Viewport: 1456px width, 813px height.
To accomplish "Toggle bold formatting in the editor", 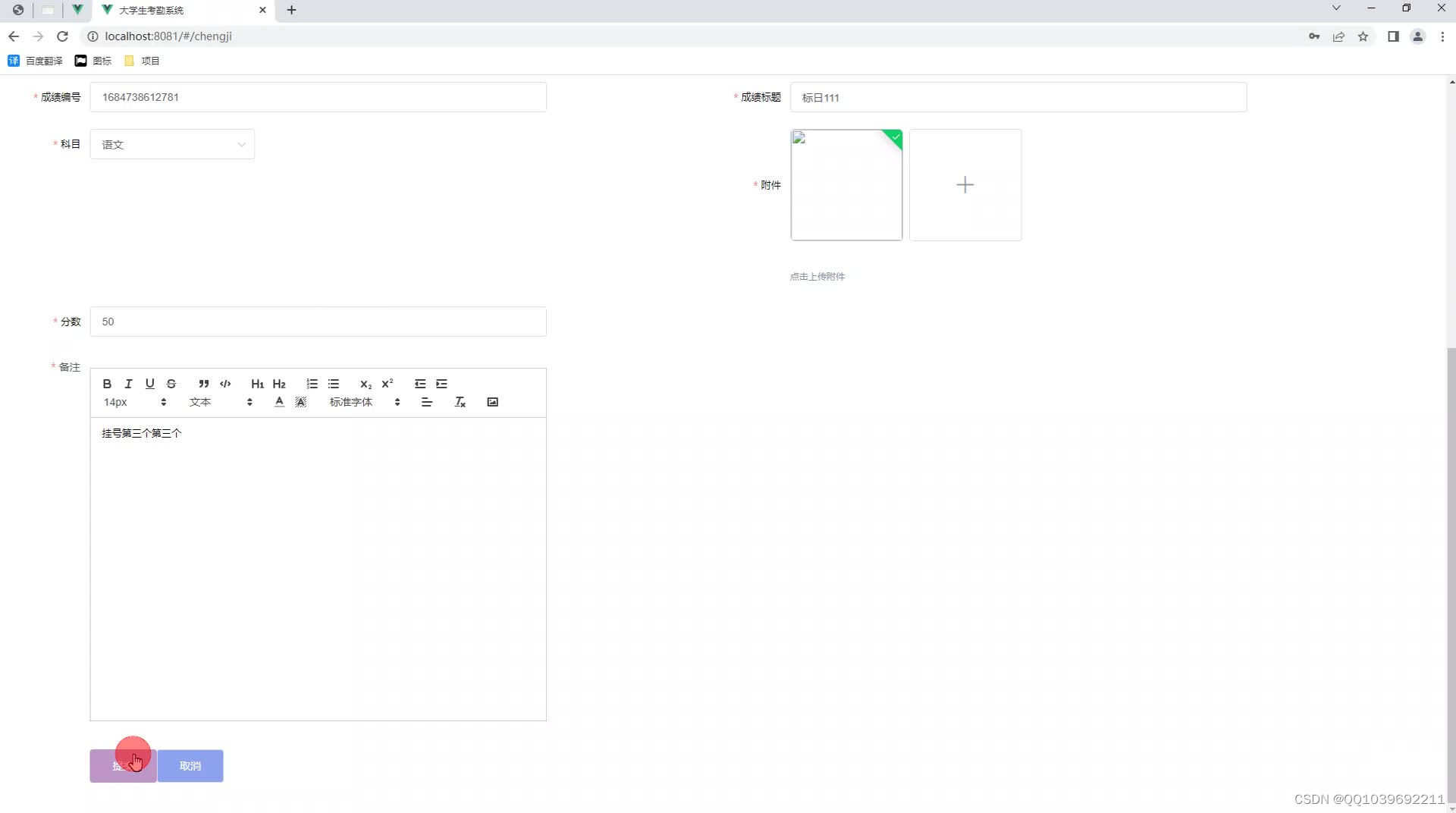I will [x=107, y=384].
